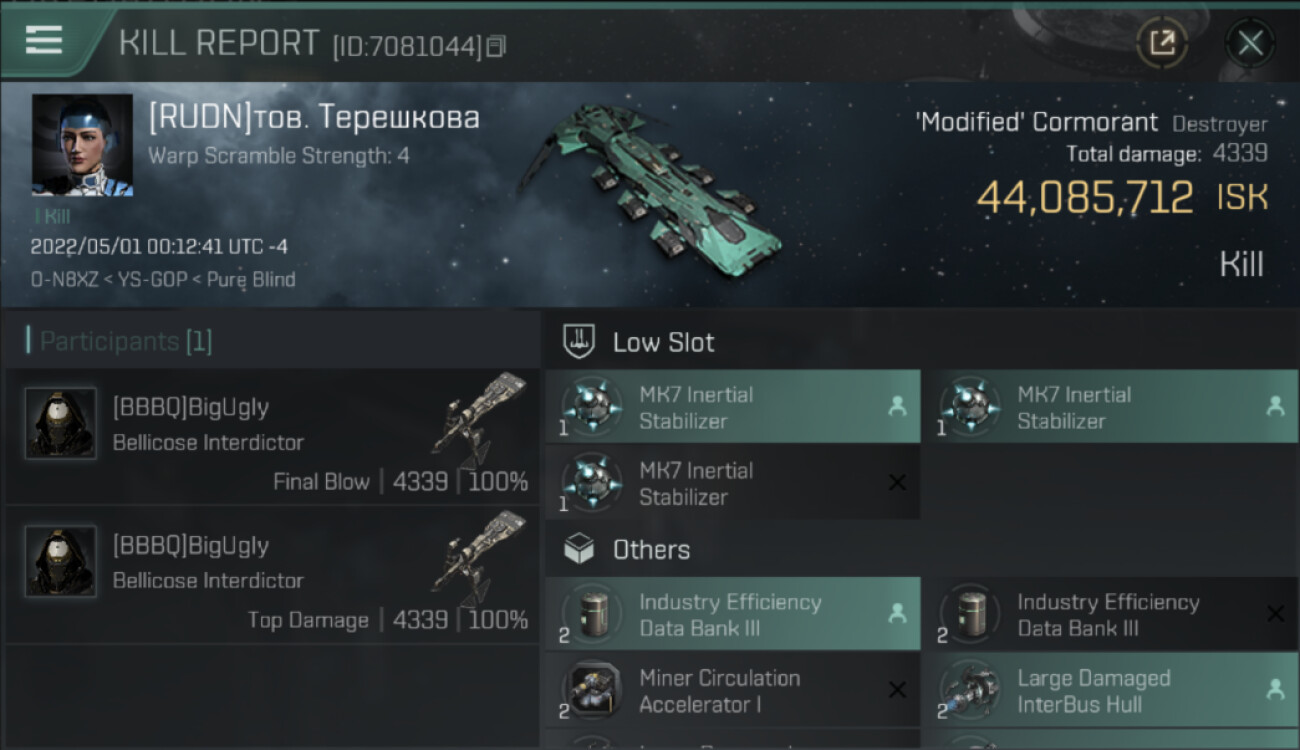Viewport: 1300px width, 750px height.
Task: Select the destroyed MK7 Inertial Stabilizer
Action: click(732, 484)
